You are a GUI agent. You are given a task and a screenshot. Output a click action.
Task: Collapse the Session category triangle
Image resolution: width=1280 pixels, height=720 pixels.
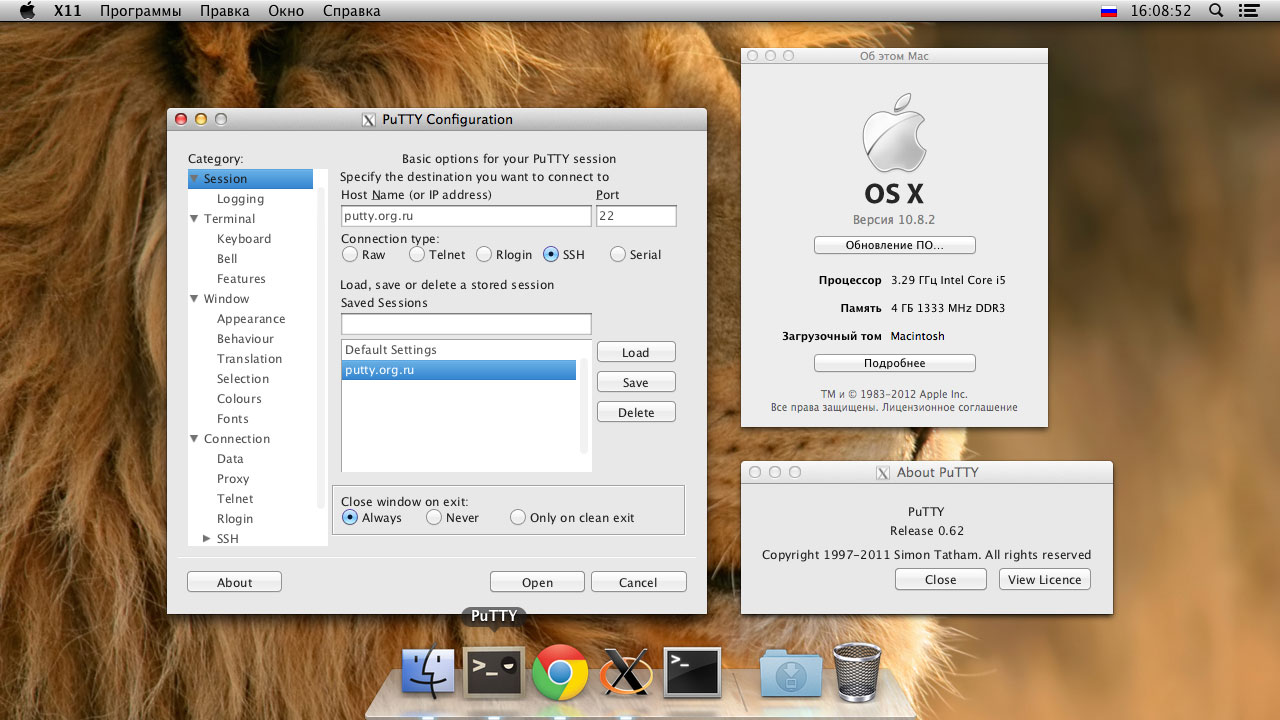click(194, 179)
